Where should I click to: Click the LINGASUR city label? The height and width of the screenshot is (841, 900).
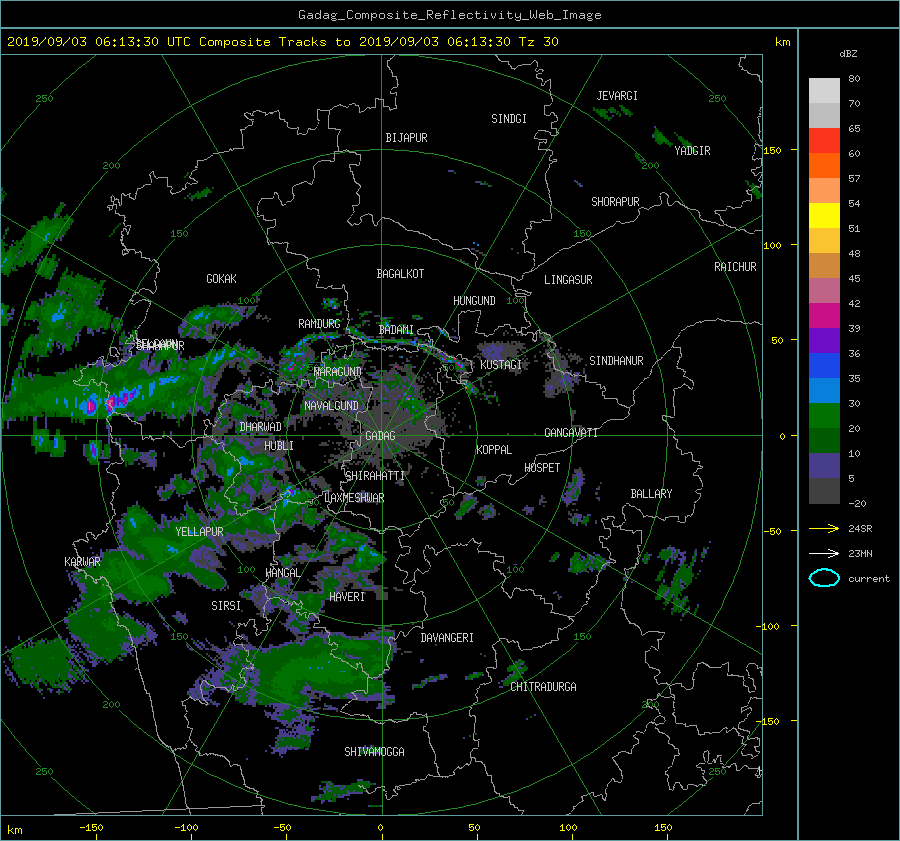coord(568,280)
